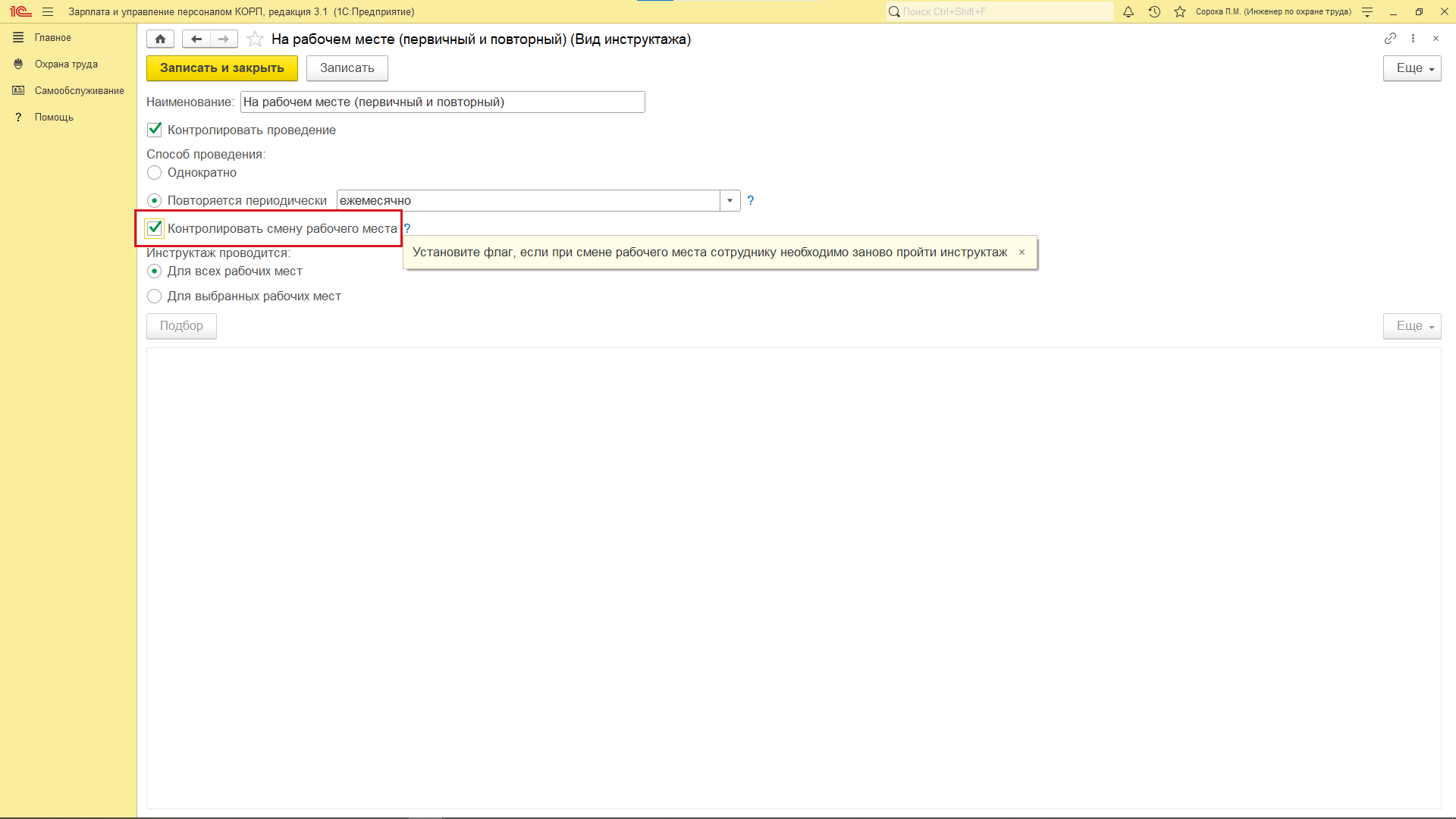Open notifications bell icon
This screenshot has width=1456, height=819.
[1128, 12]
